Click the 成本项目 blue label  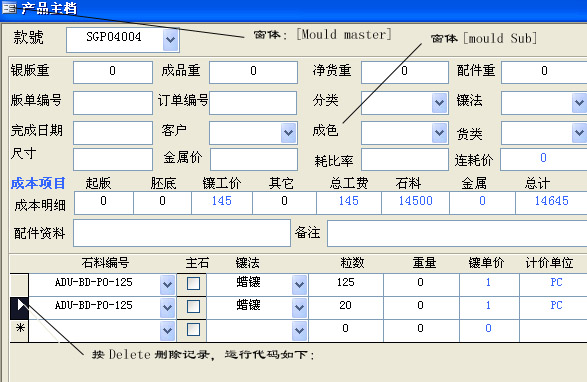[x=38, y=184]
